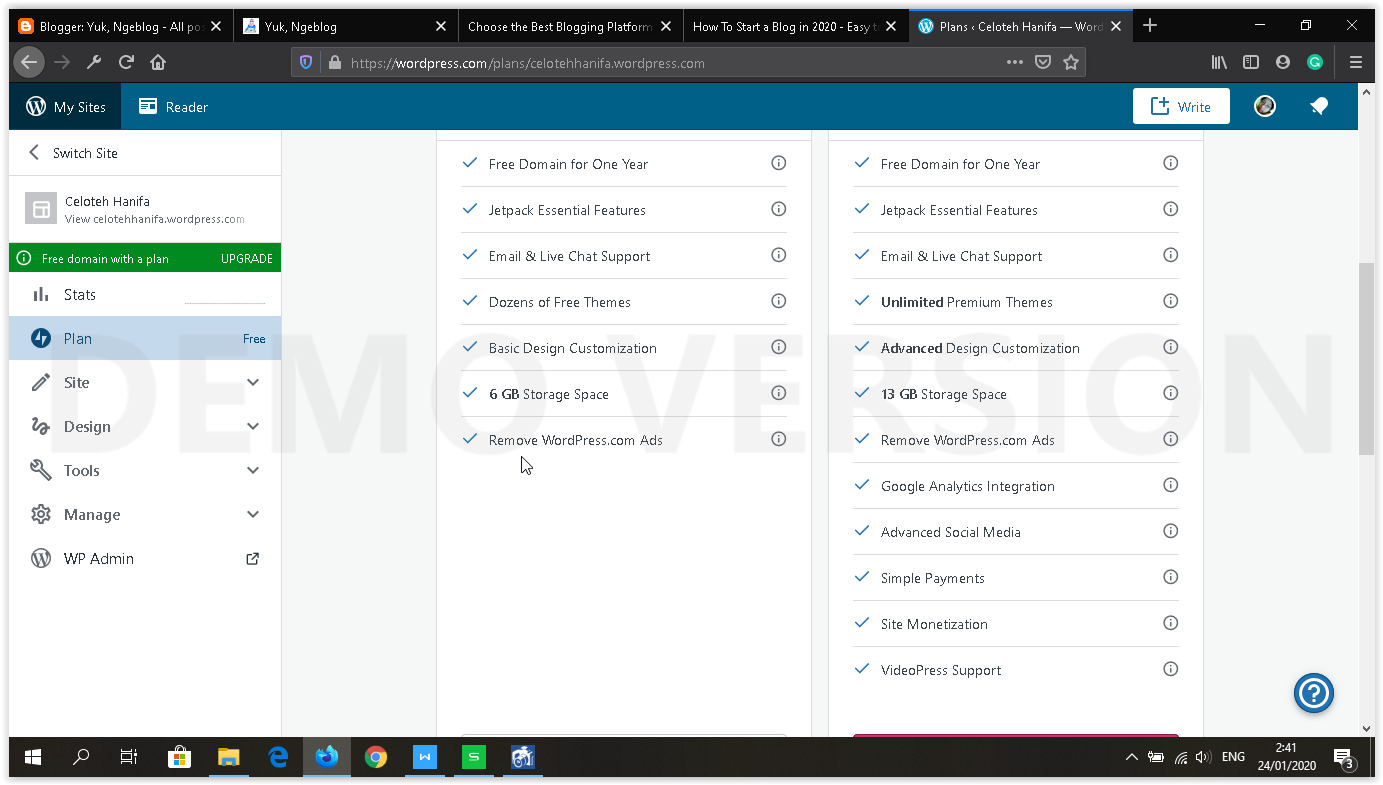Go to browser home page
The image size is (1383, 785).
pos(158,63)
